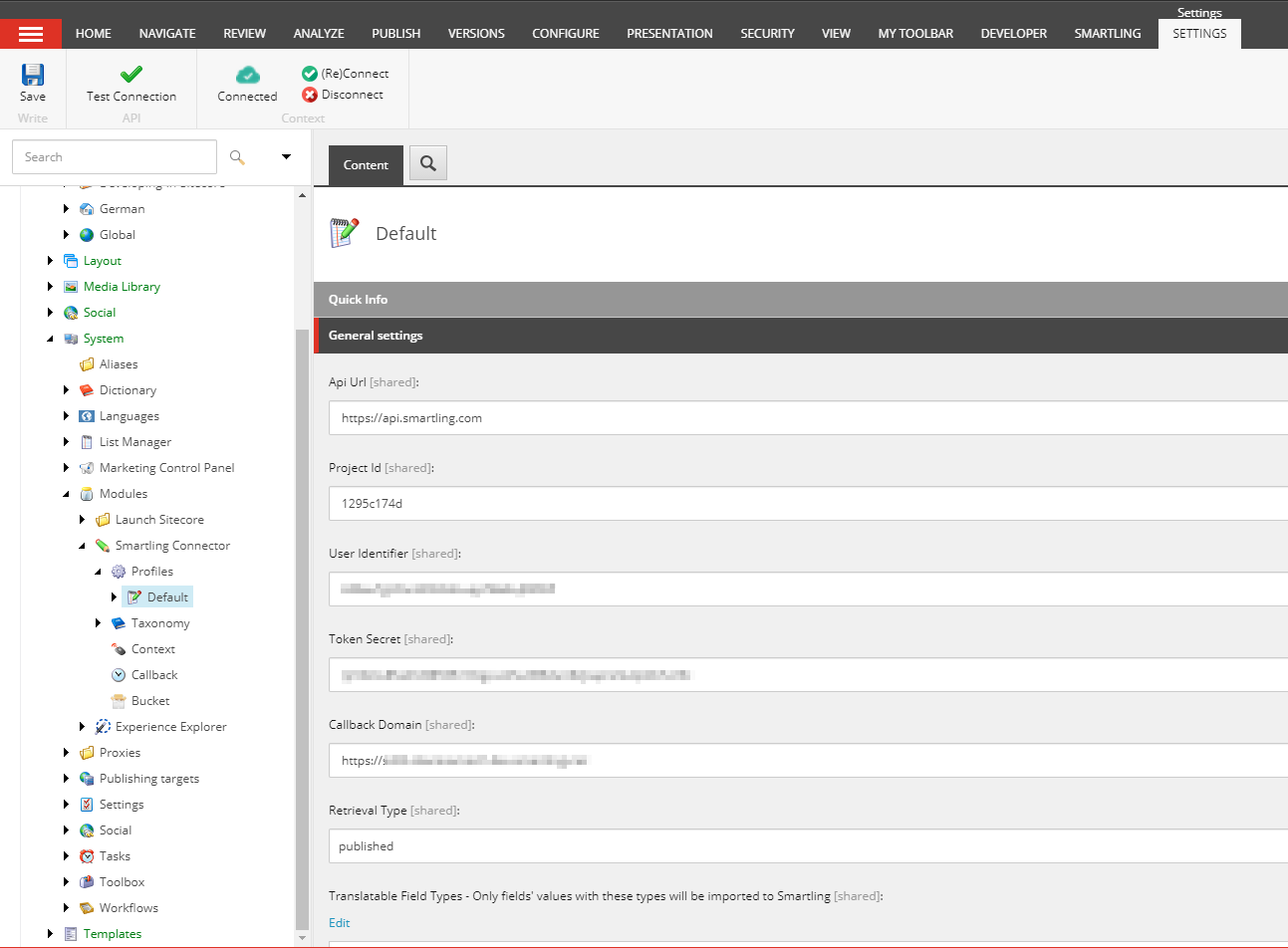Click the magnifier tab next to Content
1288x948 pixels.
click(428, 163)
